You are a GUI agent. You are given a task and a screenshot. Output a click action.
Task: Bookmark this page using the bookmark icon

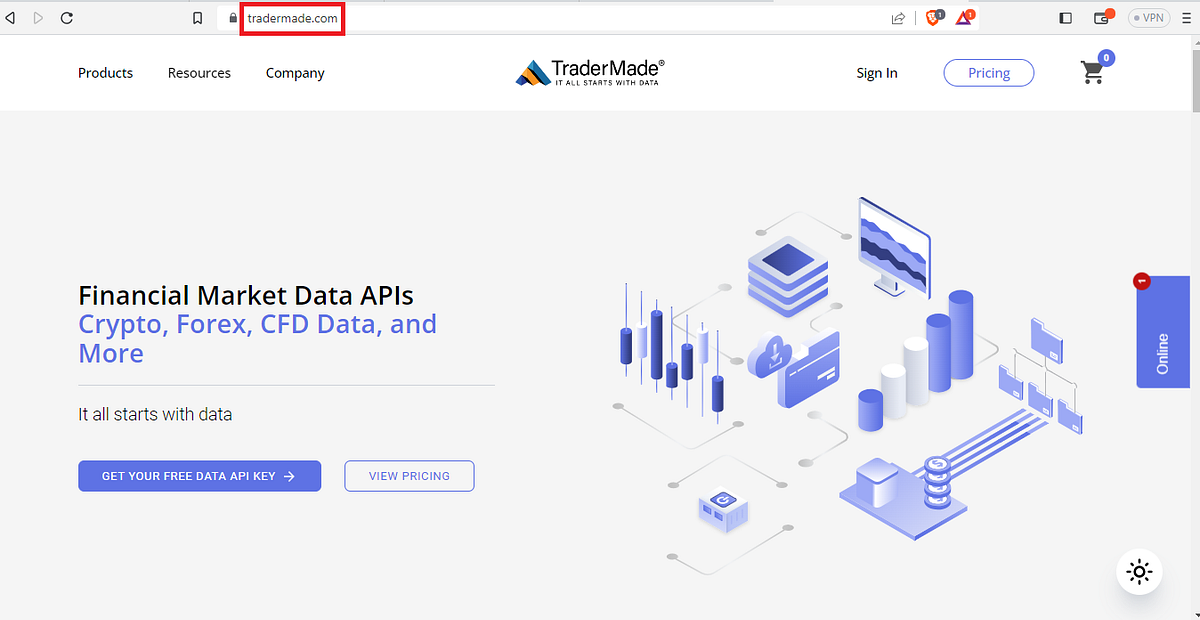pos(198,18)
